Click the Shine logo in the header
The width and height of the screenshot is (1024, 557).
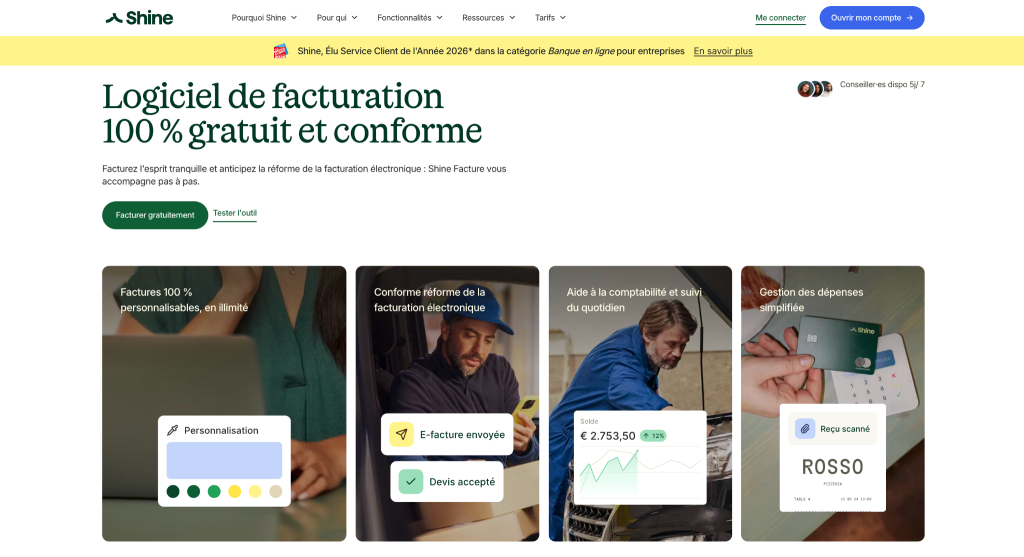139,18
